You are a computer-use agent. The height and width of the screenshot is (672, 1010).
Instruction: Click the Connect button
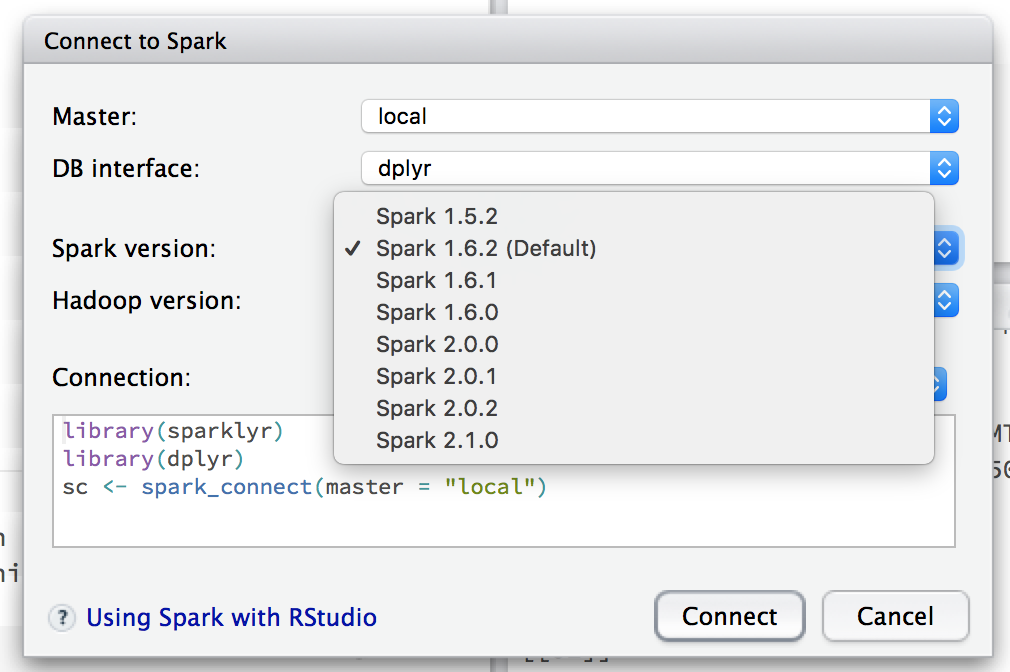pyautogui.click(x=730, y=617)
